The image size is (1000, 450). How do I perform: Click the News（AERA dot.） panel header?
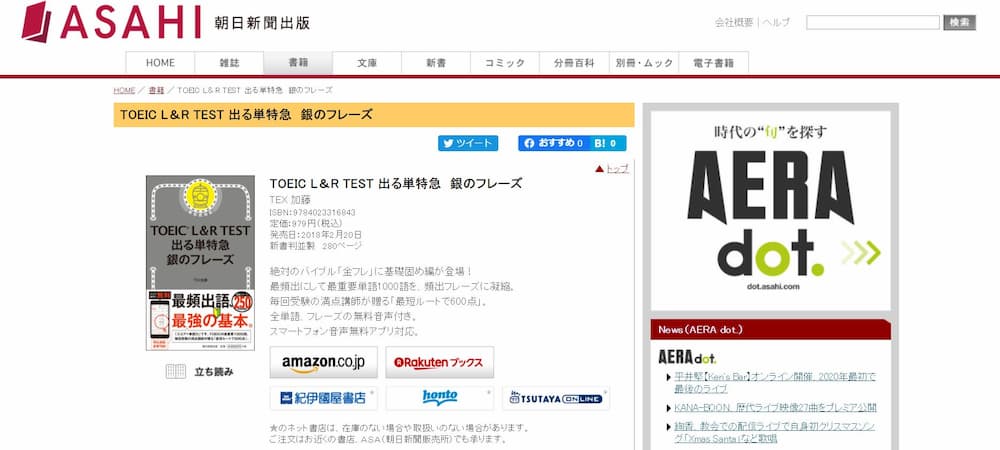[770, 330]
